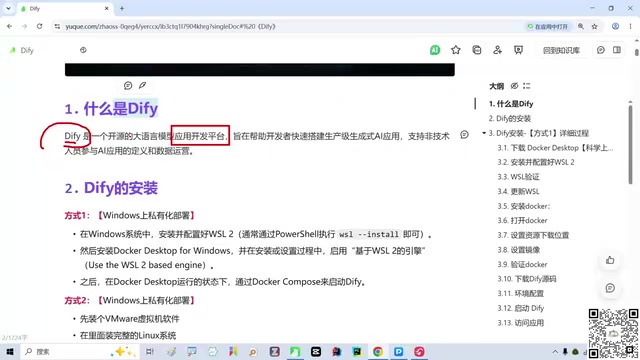The height and width of the screenshot is (360, 640).
Task: Focus the yuque.com address bar
Action: point(286,26)
